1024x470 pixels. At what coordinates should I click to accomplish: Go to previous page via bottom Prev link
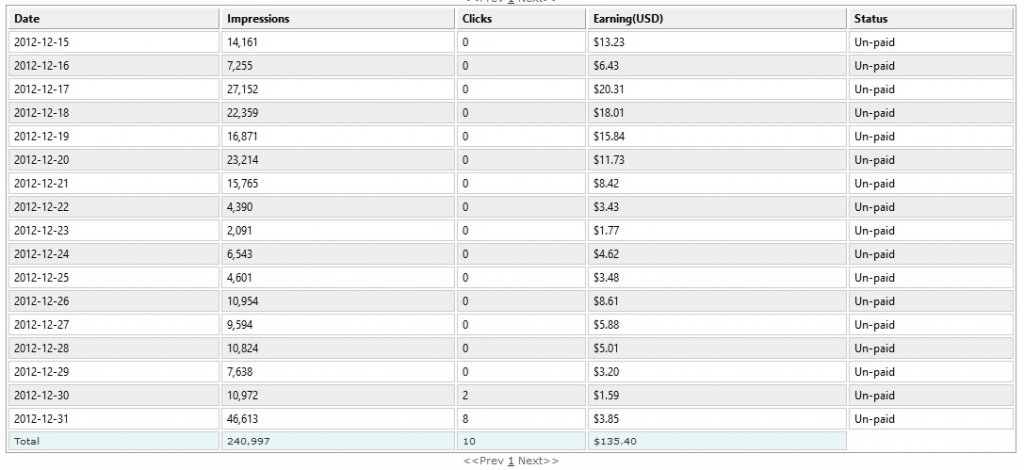[484, 461]
